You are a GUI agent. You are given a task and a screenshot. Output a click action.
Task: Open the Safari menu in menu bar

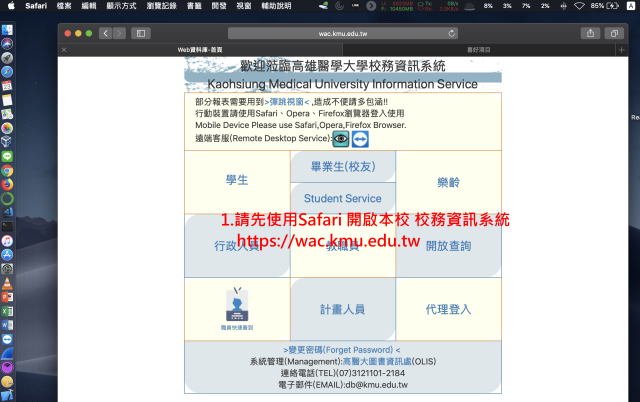36,6
